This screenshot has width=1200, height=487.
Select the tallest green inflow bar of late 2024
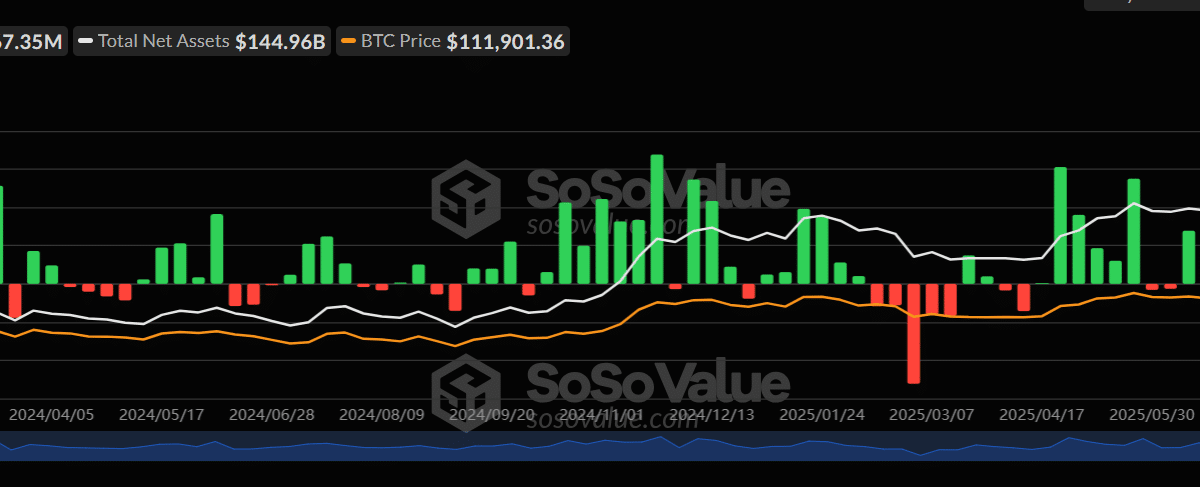[657, 219]
